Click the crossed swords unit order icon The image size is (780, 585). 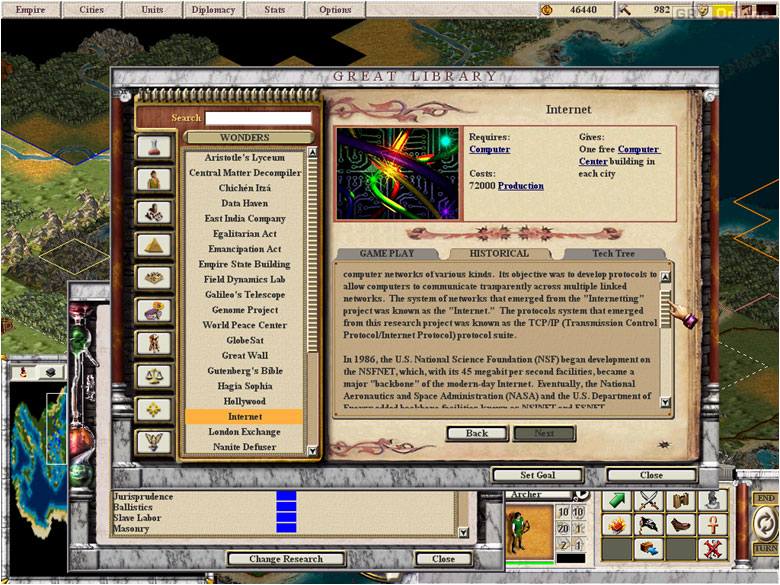(x=650, y=501)
